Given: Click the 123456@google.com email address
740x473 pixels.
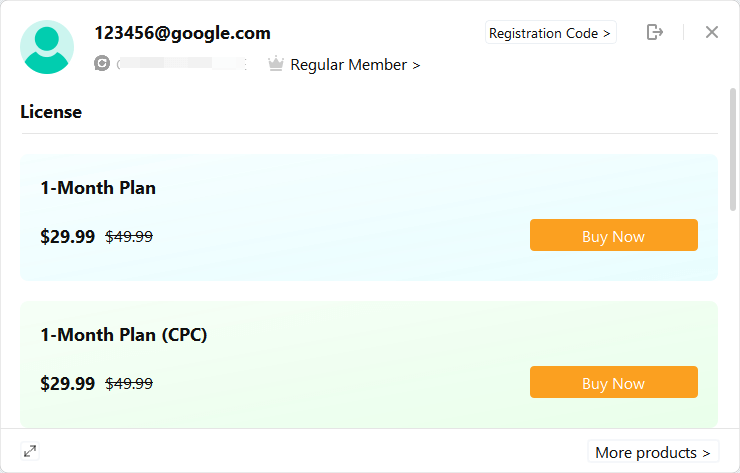Looking at the screenshot, I should point(183,33).
